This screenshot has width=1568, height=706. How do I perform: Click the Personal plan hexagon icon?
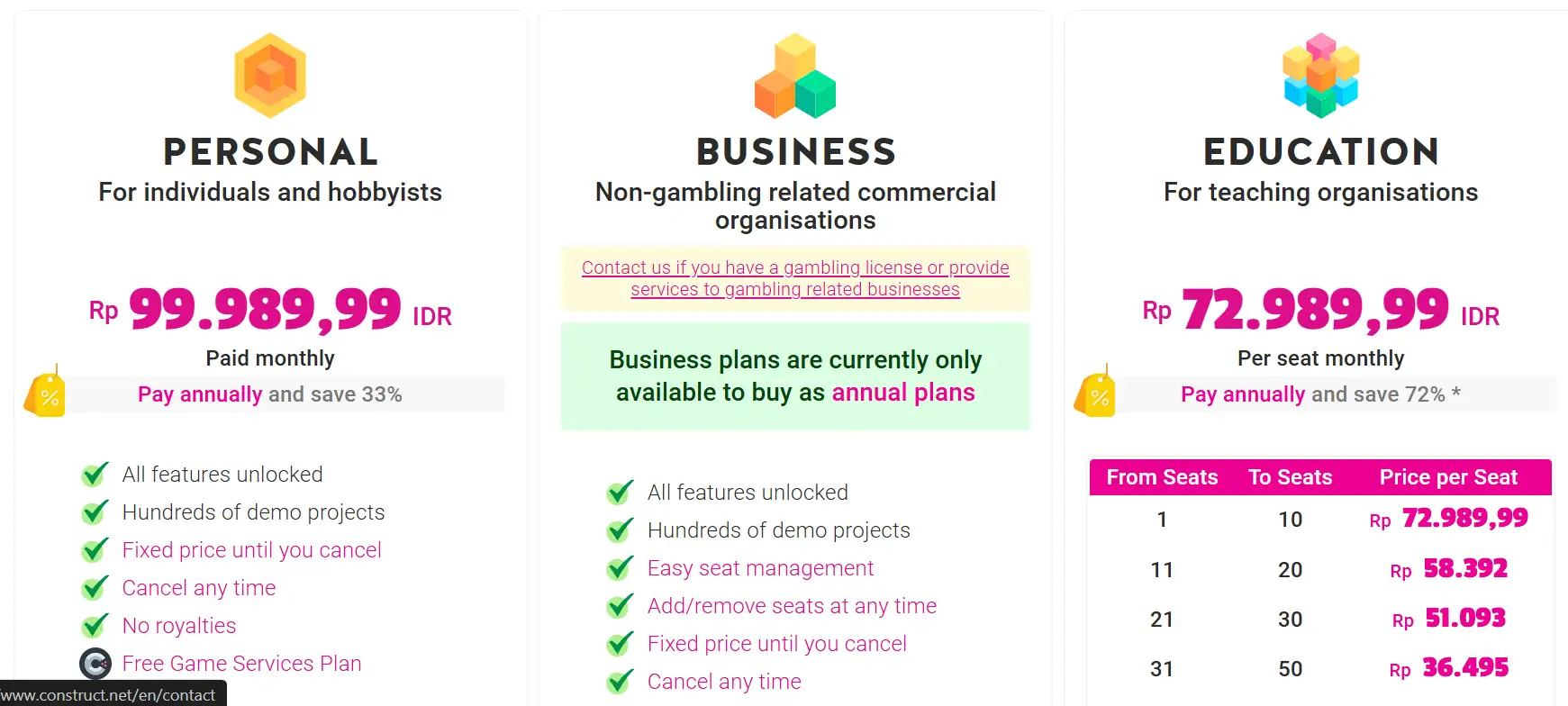pyautogui.click(x=270, y=76)
